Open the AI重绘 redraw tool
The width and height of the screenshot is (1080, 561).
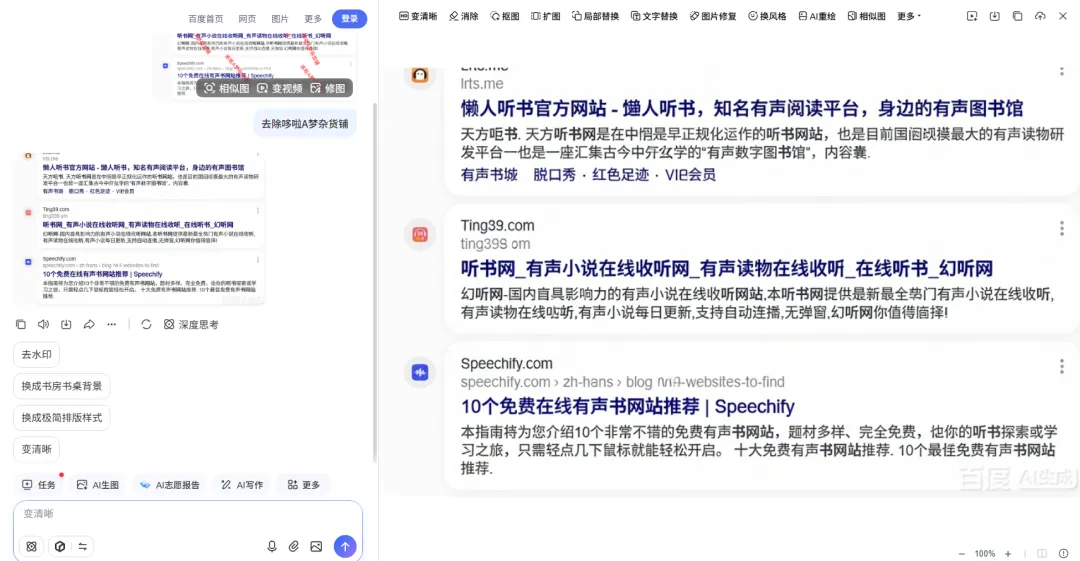coord(817,17)
